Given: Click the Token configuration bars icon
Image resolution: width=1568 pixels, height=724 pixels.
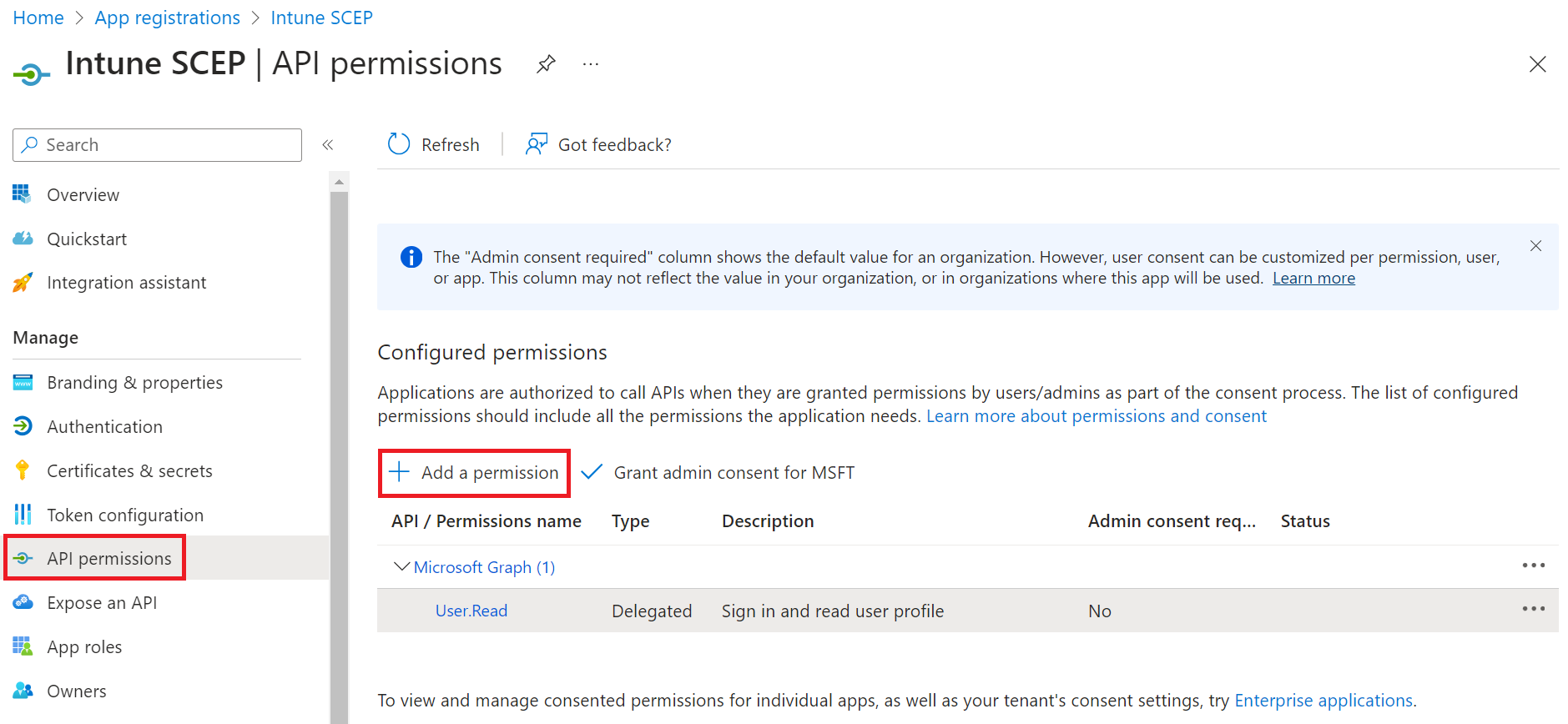Looking at the screenshot, I should (x=23, y=515).
